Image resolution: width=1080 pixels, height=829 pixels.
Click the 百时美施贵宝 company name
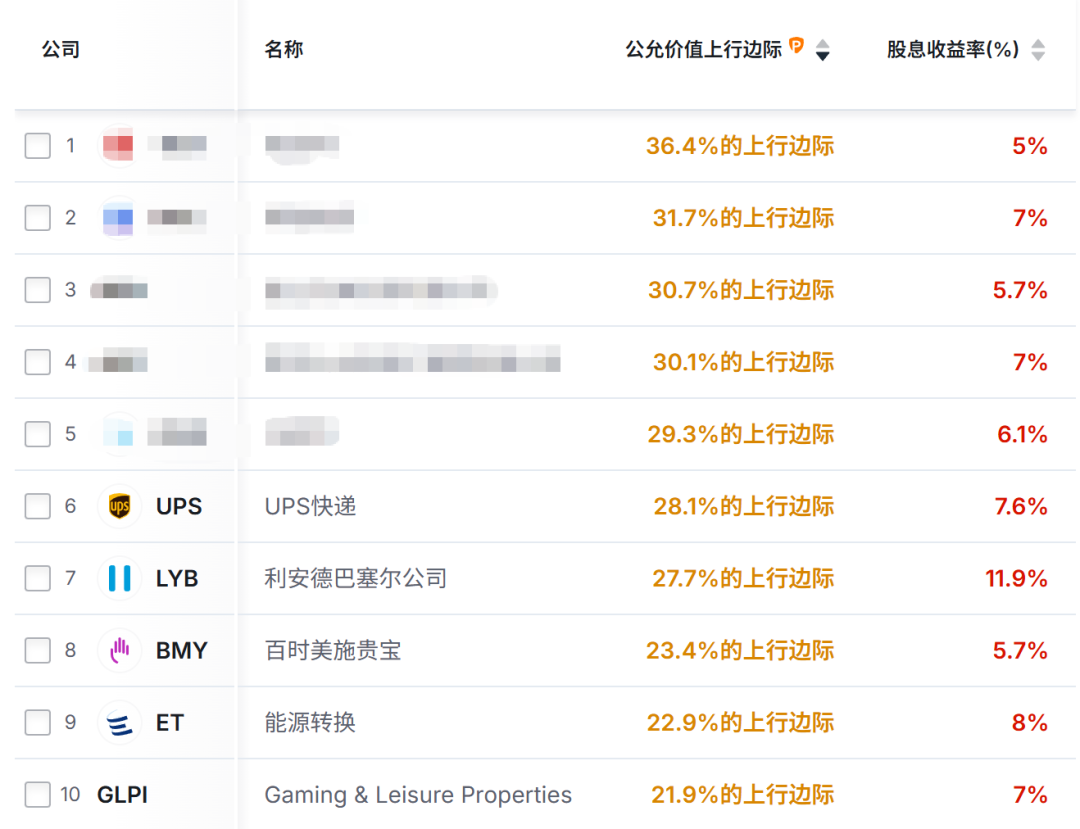tap(333, 651)
